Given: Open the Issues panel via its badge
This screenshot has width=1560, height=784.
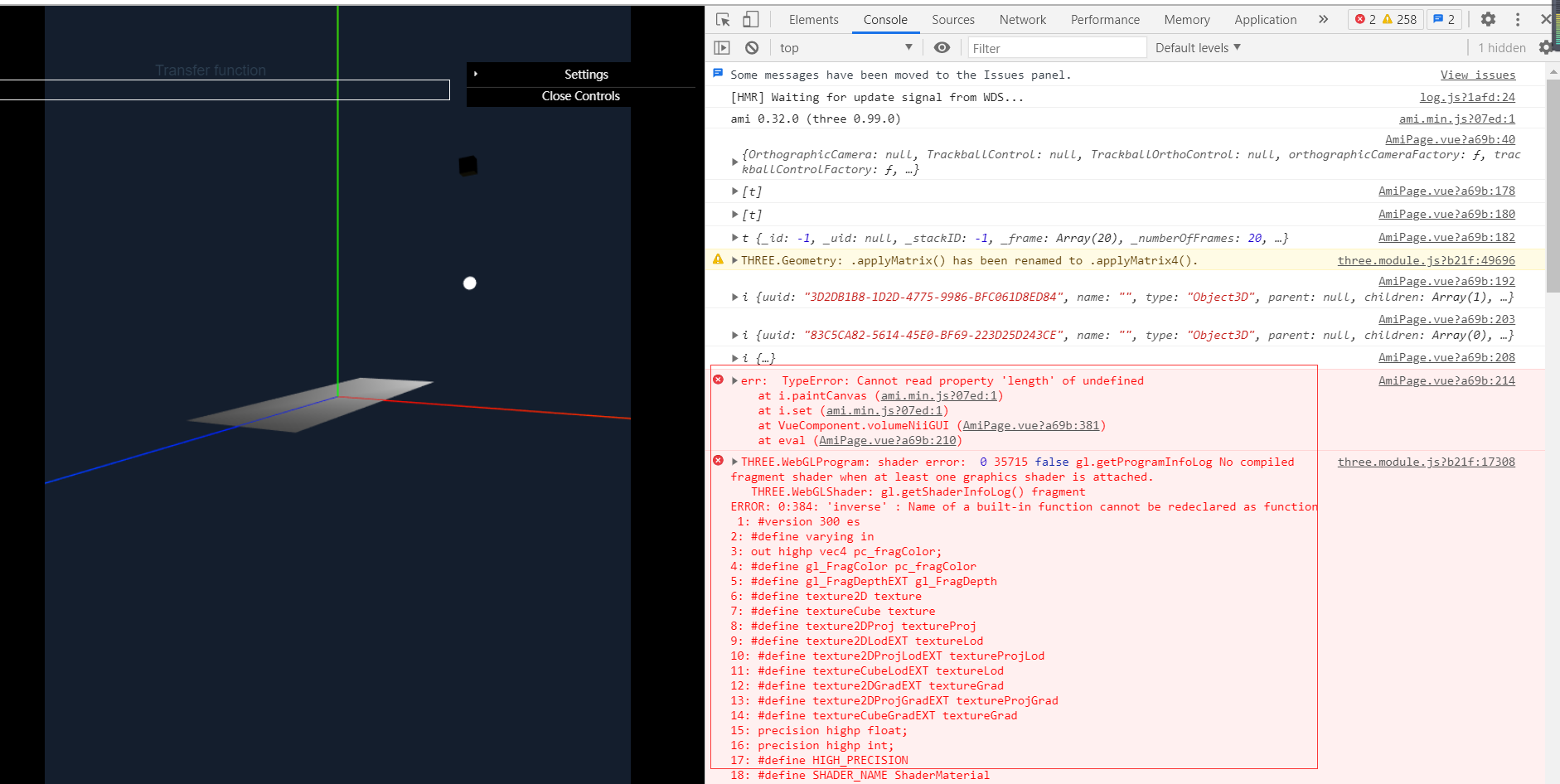Looking at the screenshot, I should tap(1444, 18).
